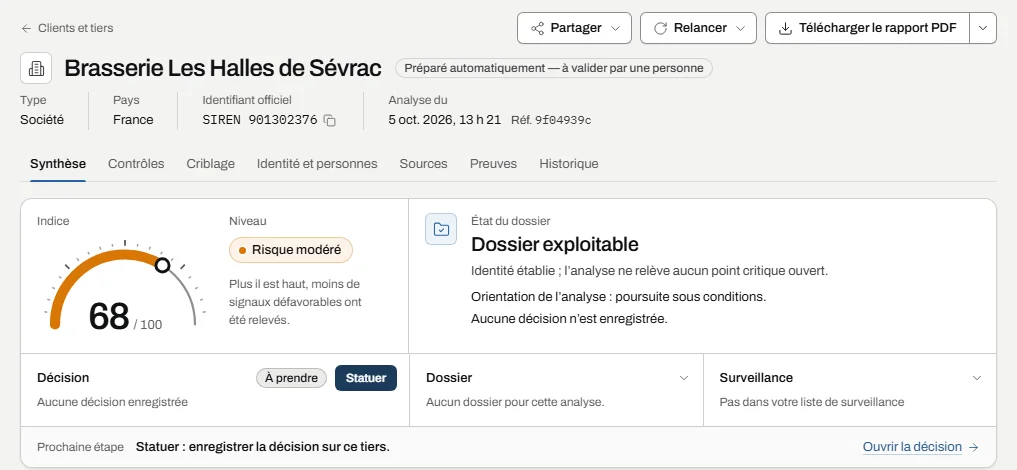Click the risk index gauge knob
1017x470 pixels.
163,265
